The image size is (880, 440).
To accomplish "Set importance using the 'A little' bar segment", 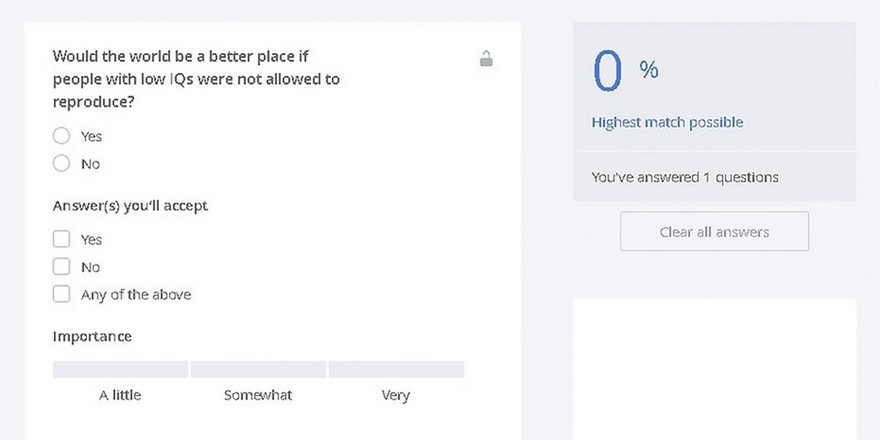I will pyautogui.click(x=120, y=369).
